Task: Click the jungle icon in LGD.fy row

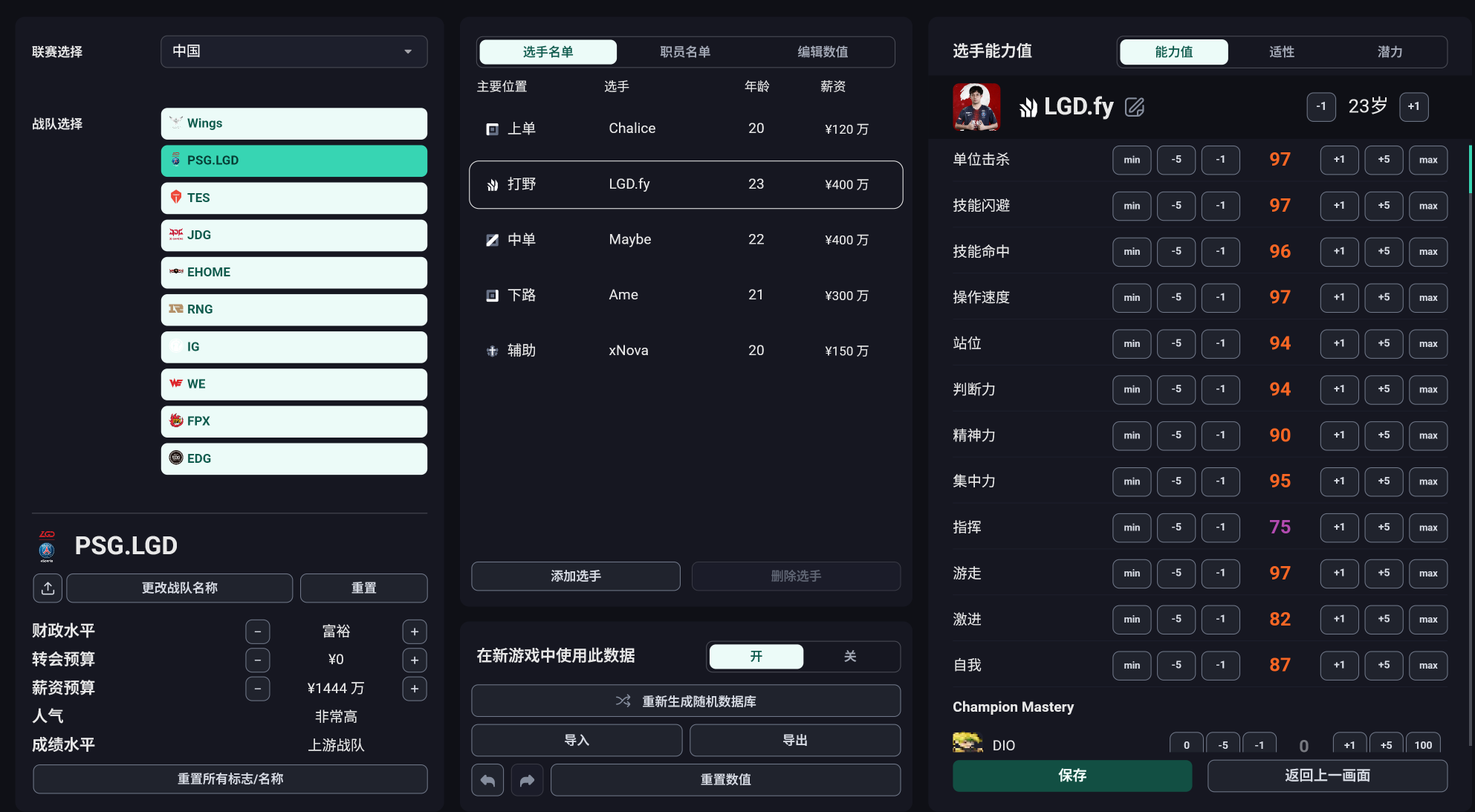Action: (x=492, y=185)
